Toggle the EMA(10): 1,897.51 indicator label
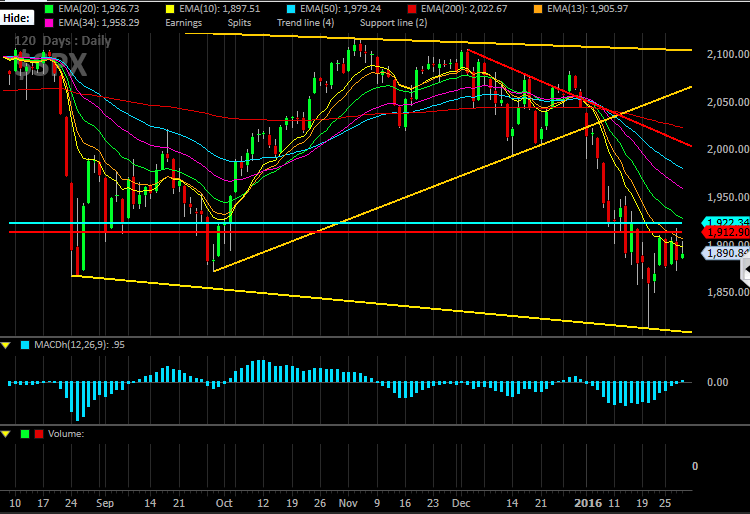 (x=220, y=9)
